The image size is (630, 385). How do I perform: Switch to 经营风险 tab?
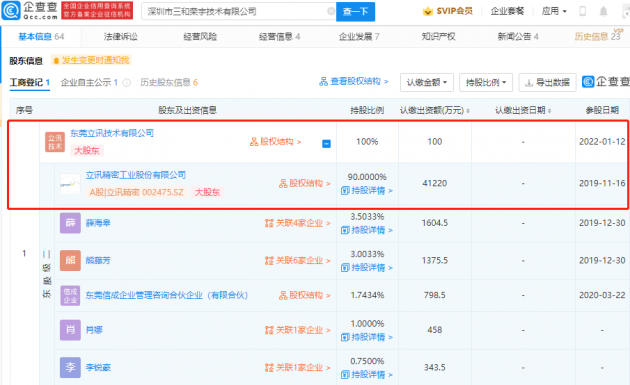[200, 37]
